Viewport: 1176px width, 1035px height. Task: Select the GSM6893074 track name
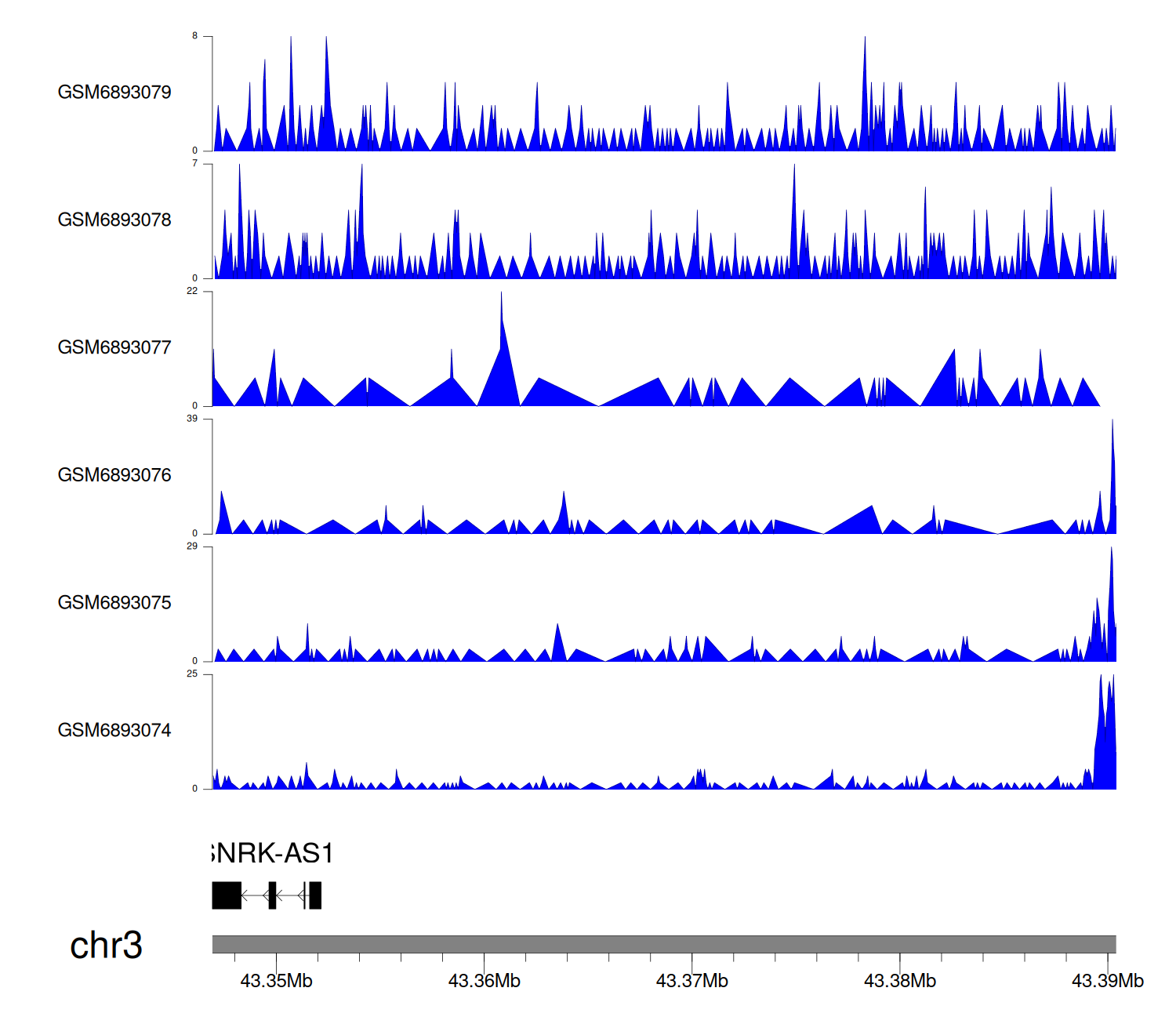click(x=114, y=731)
